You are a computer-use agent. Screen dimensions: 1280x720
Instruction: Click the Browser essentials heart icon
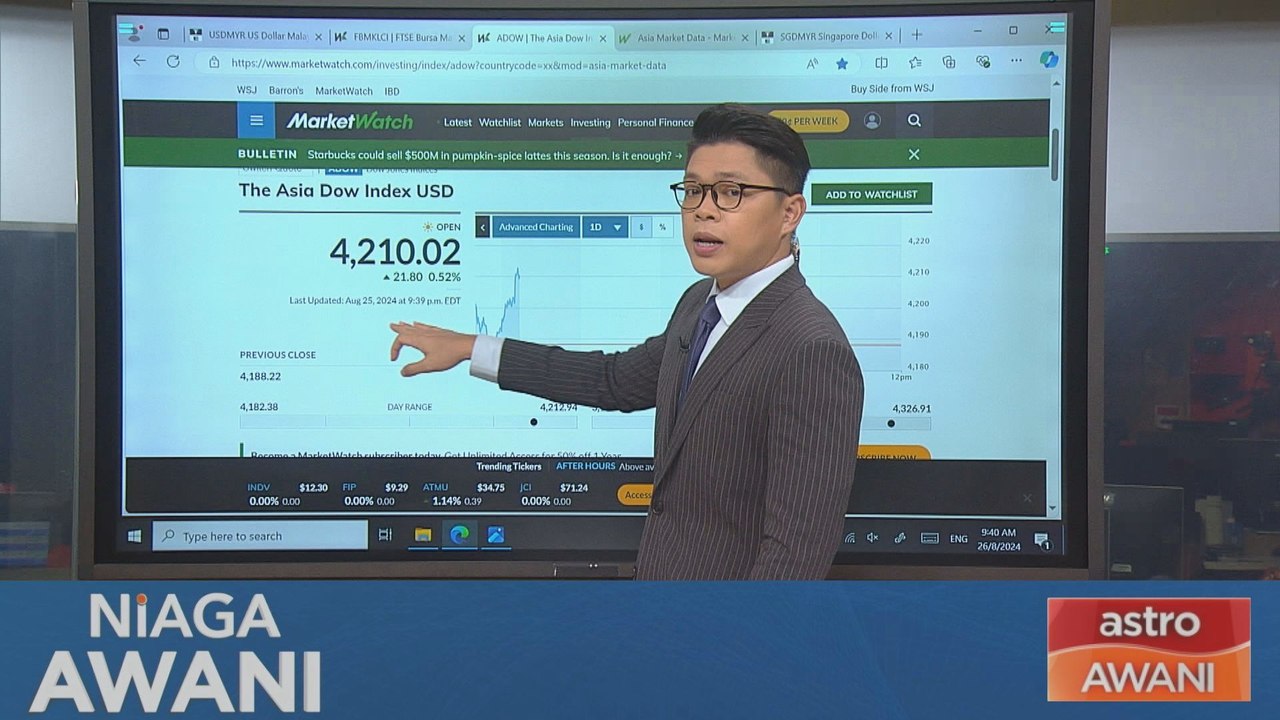coord(983,62)
